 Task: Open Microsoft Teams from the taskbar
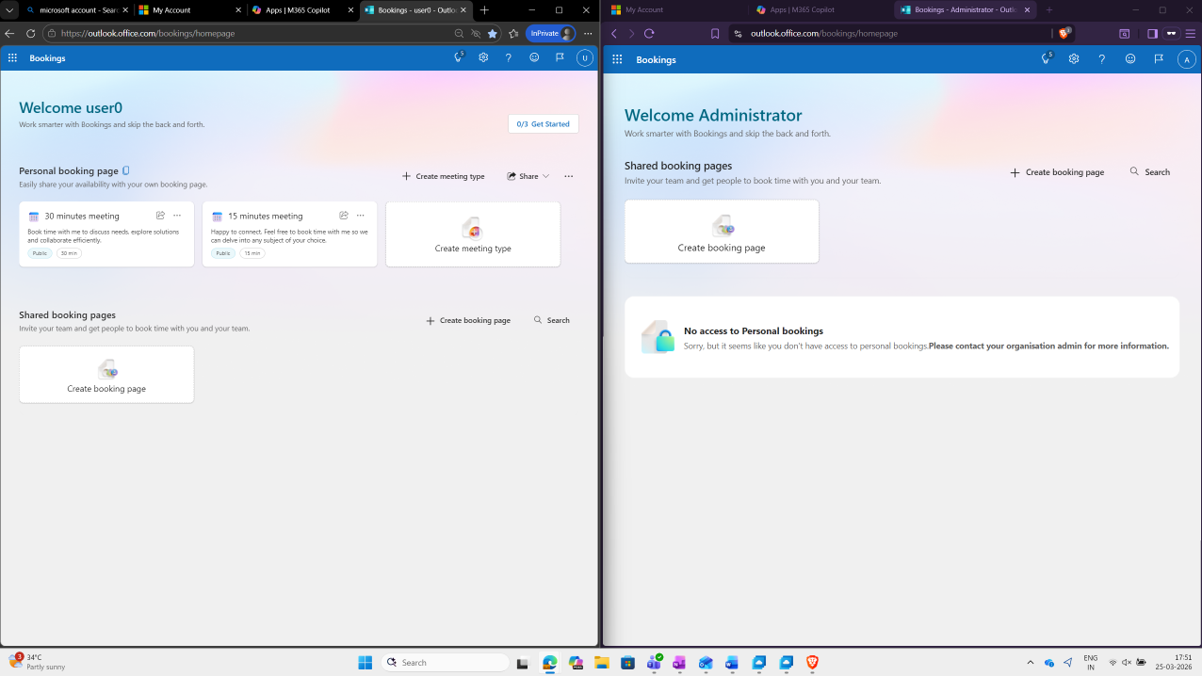654,662
